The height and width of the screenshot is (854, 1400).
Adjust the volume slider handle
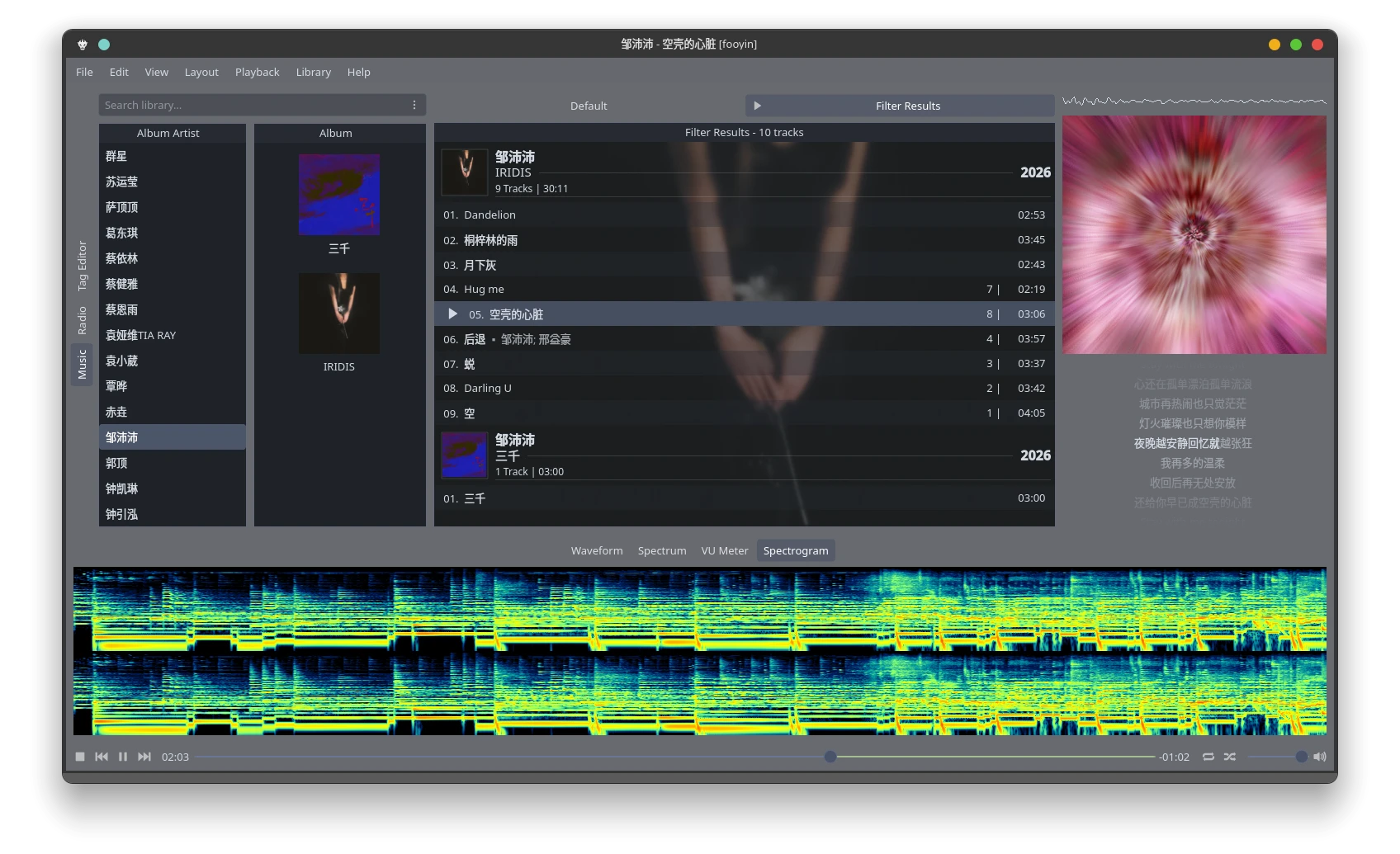click(x=1302, y=757)
